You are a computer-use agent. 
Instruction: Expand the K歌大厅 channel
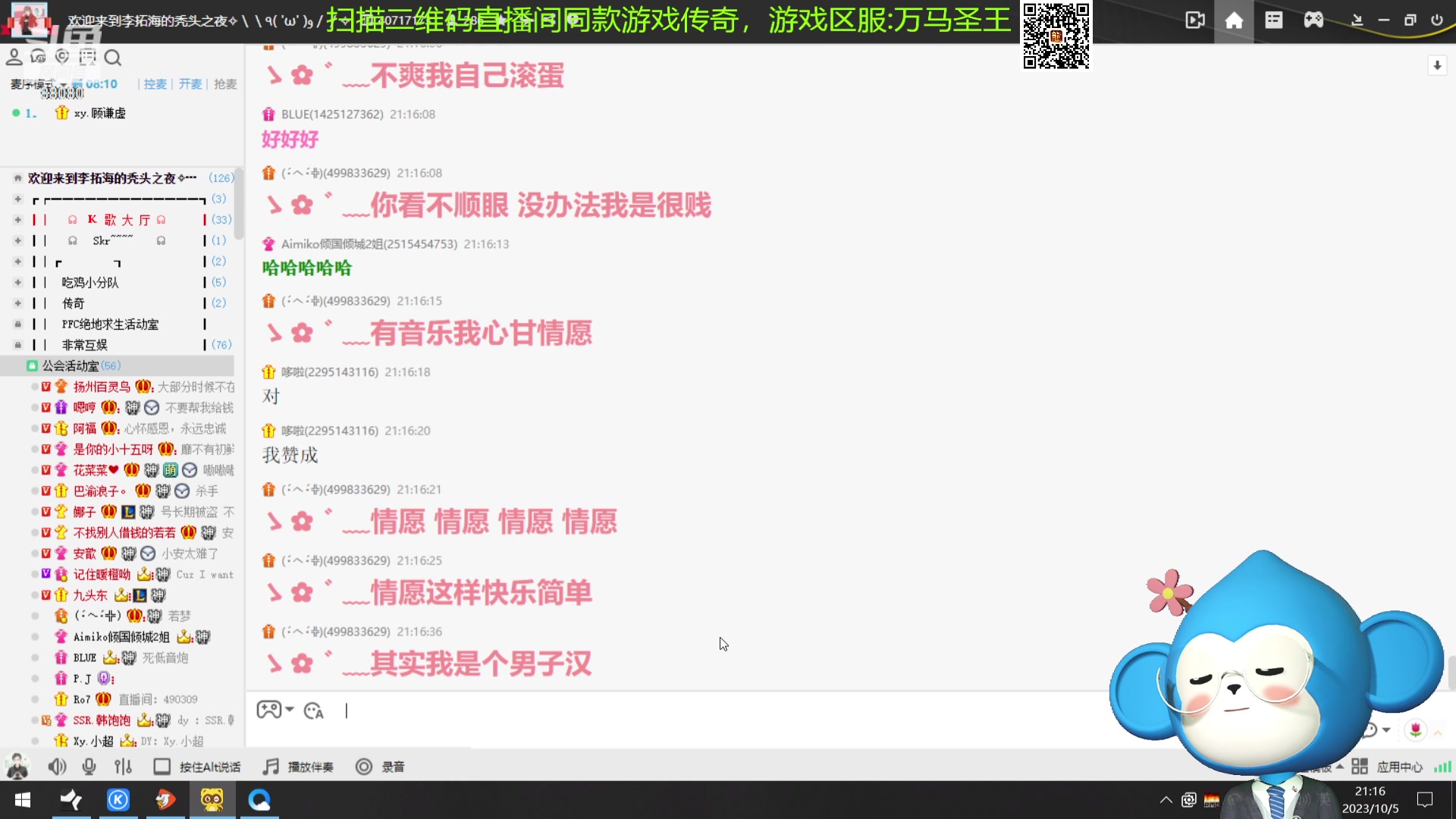[x=17, y=220]
